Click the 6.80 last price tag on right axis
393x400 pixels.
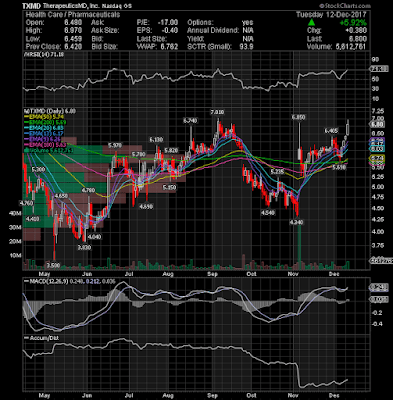[380, 124]
